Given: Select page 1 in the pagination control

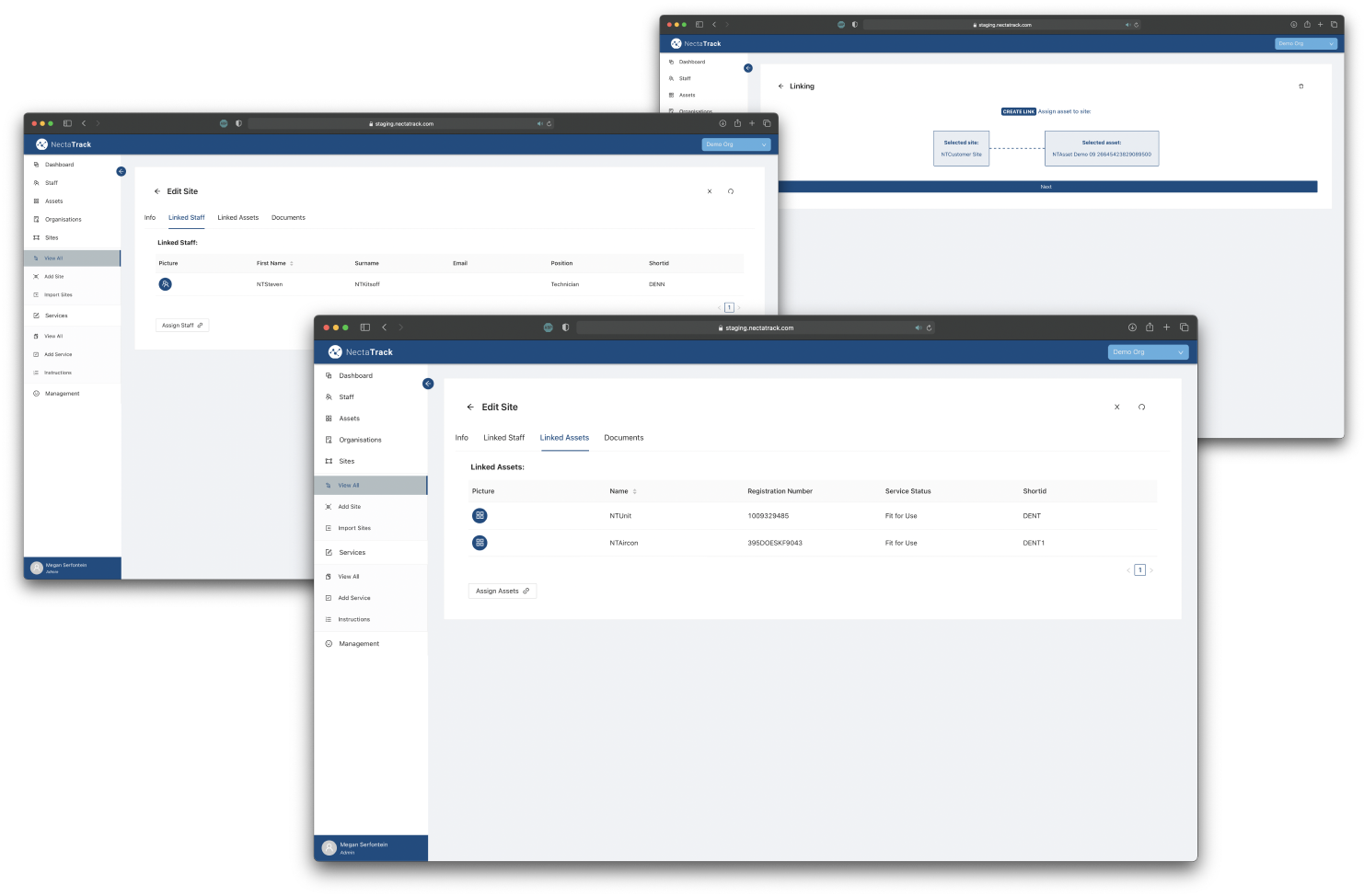Looking at the screenshot, I should [x=1139, y=570].
